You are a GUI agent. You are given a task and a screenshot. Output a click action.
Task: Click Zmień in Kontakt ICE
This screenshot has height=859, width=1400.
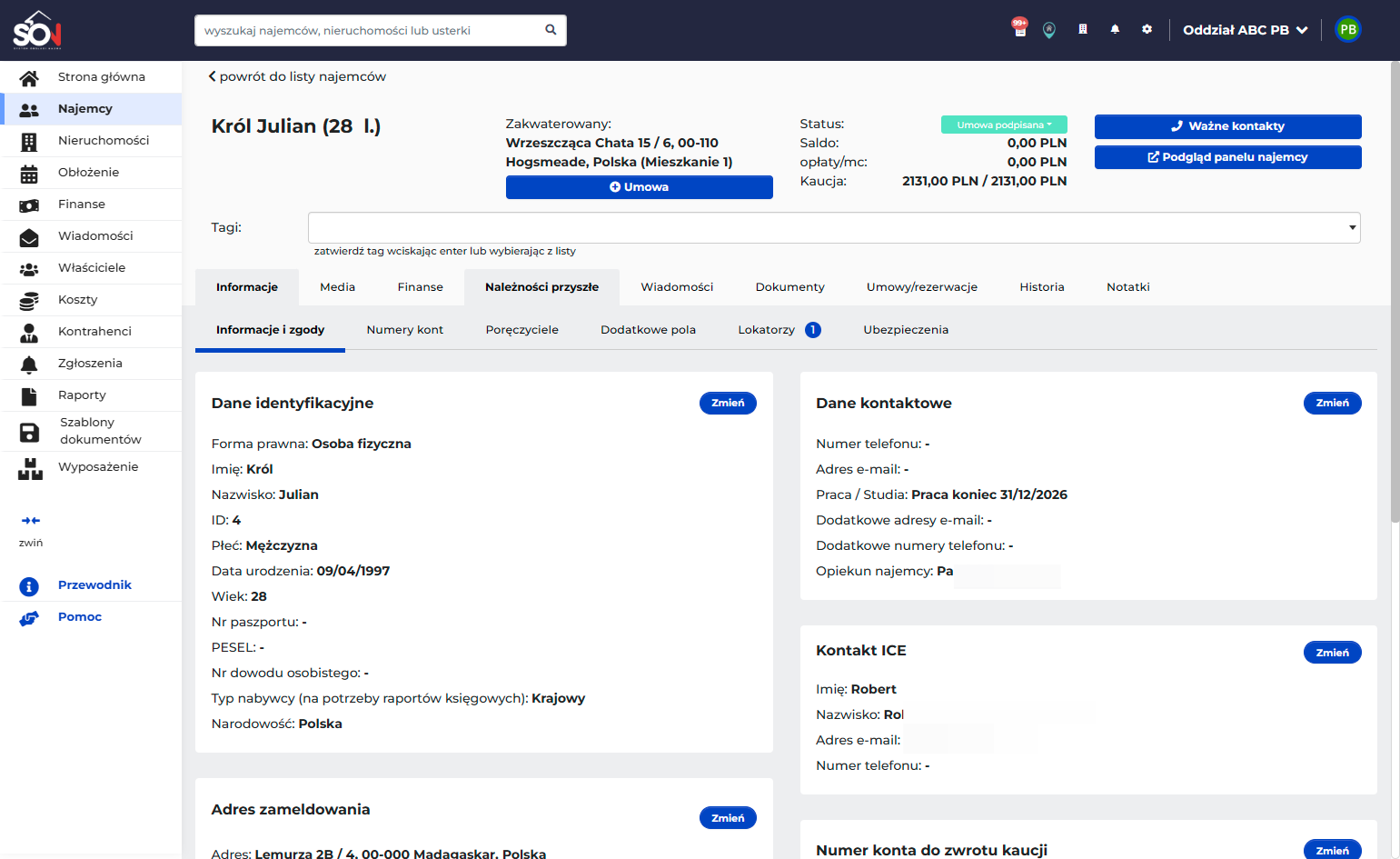[1333, 653]
